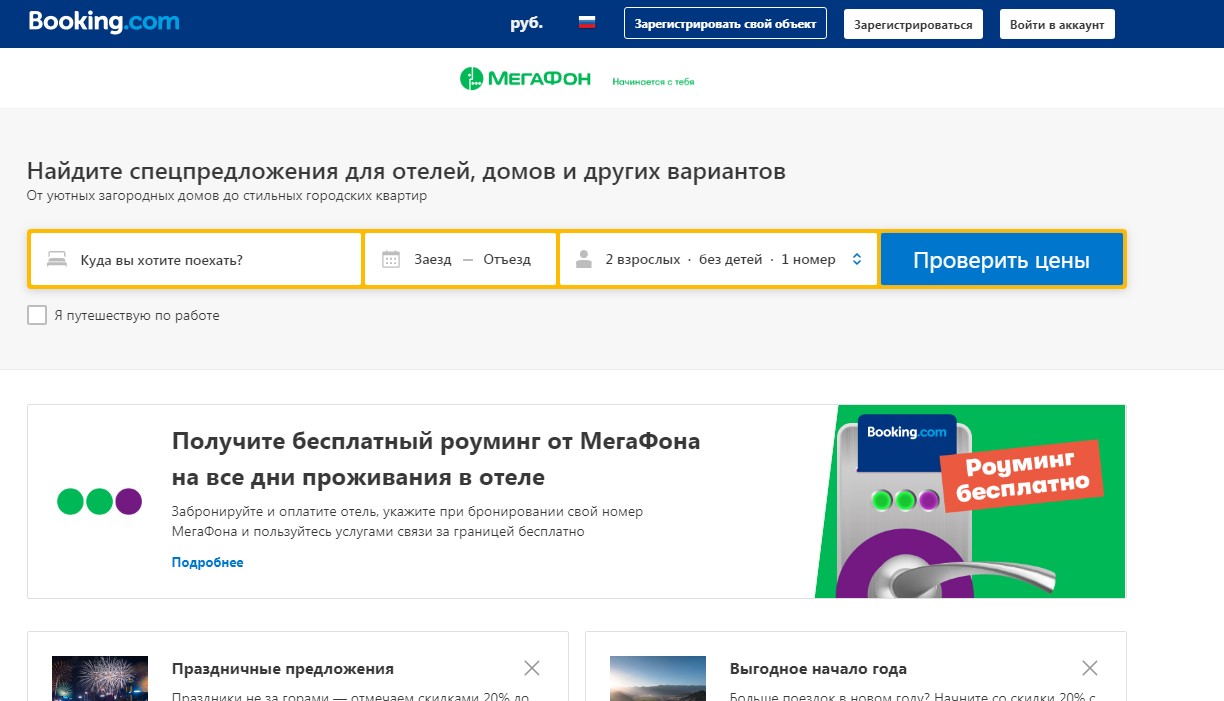Click Зарегистрировать свой объект button
The height and width of the screenshot is (701, 1224).
[x=725, y=24]
